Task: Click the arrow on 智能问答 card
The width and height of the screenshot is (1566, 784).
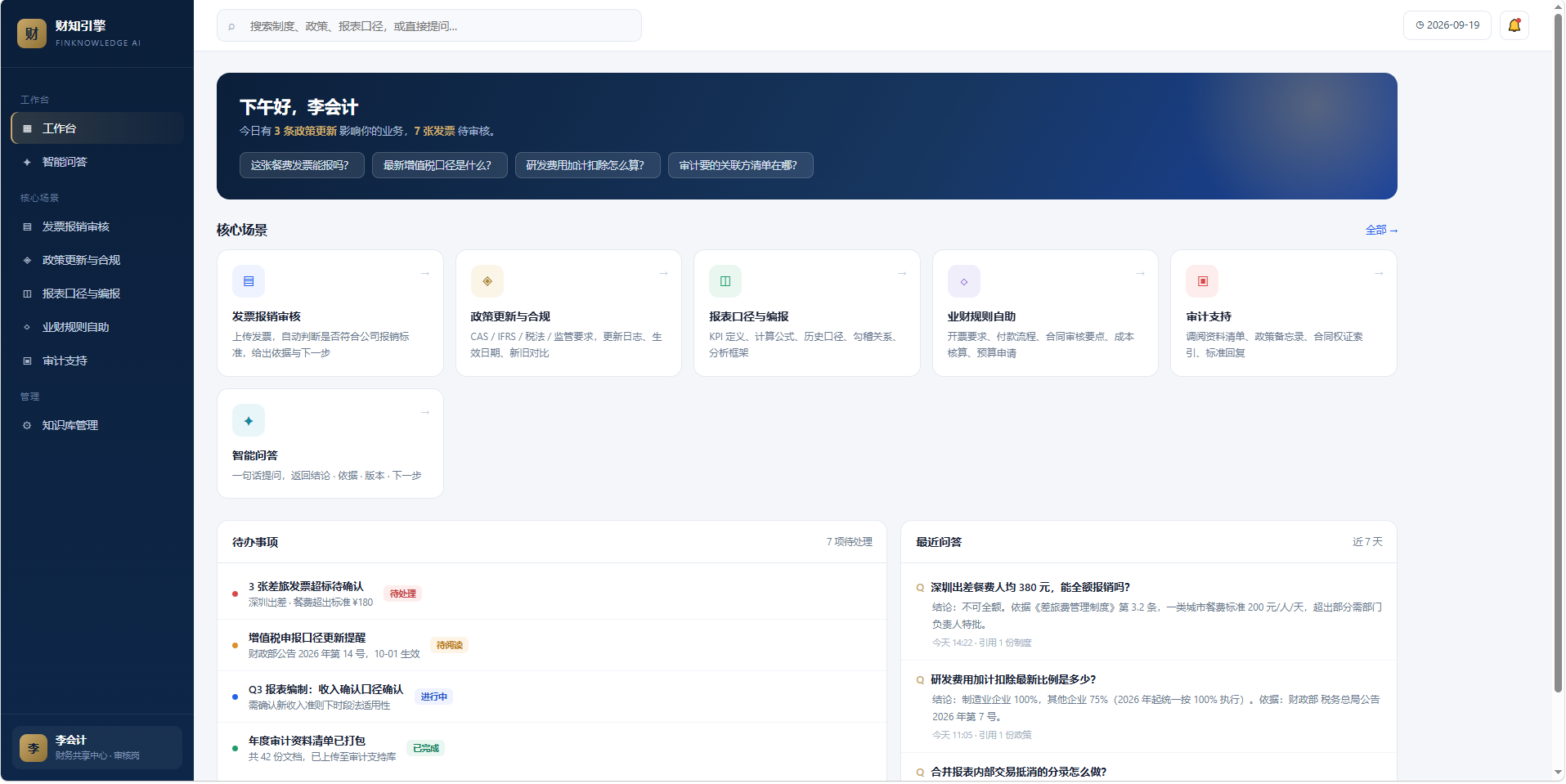Action: (x=425, y=412)
